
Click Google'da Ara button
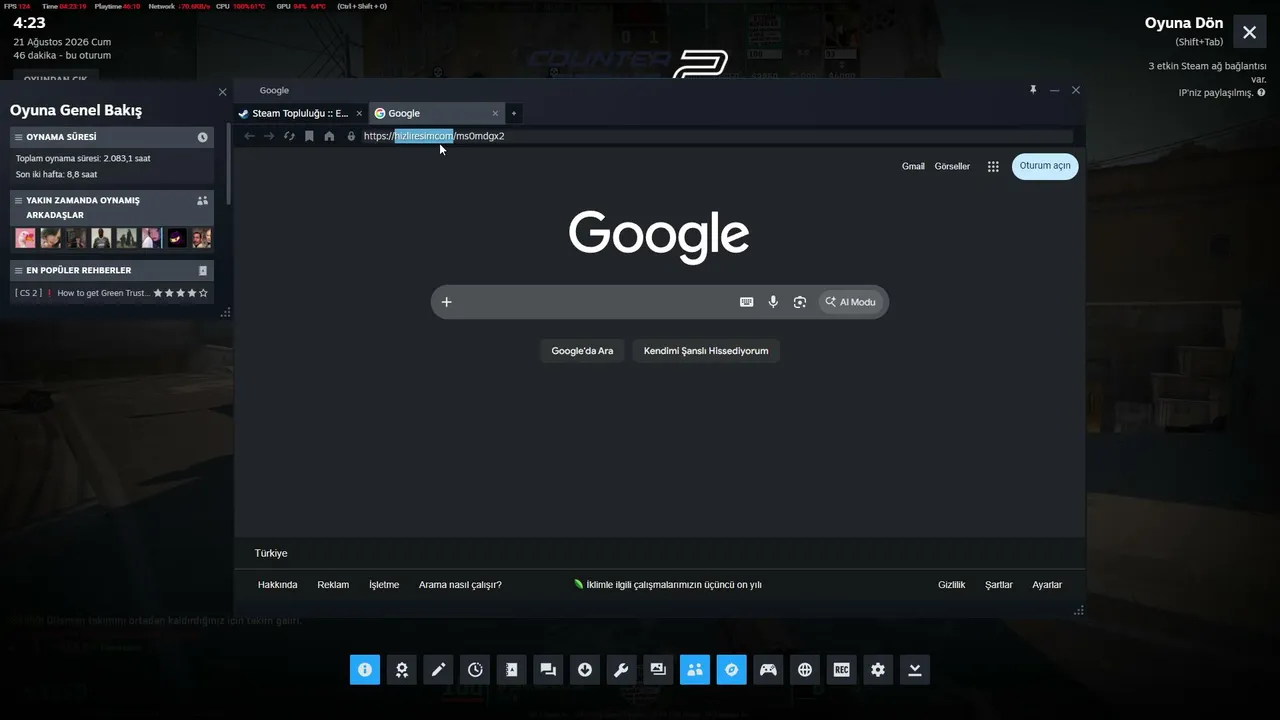[x=582, y=351]
